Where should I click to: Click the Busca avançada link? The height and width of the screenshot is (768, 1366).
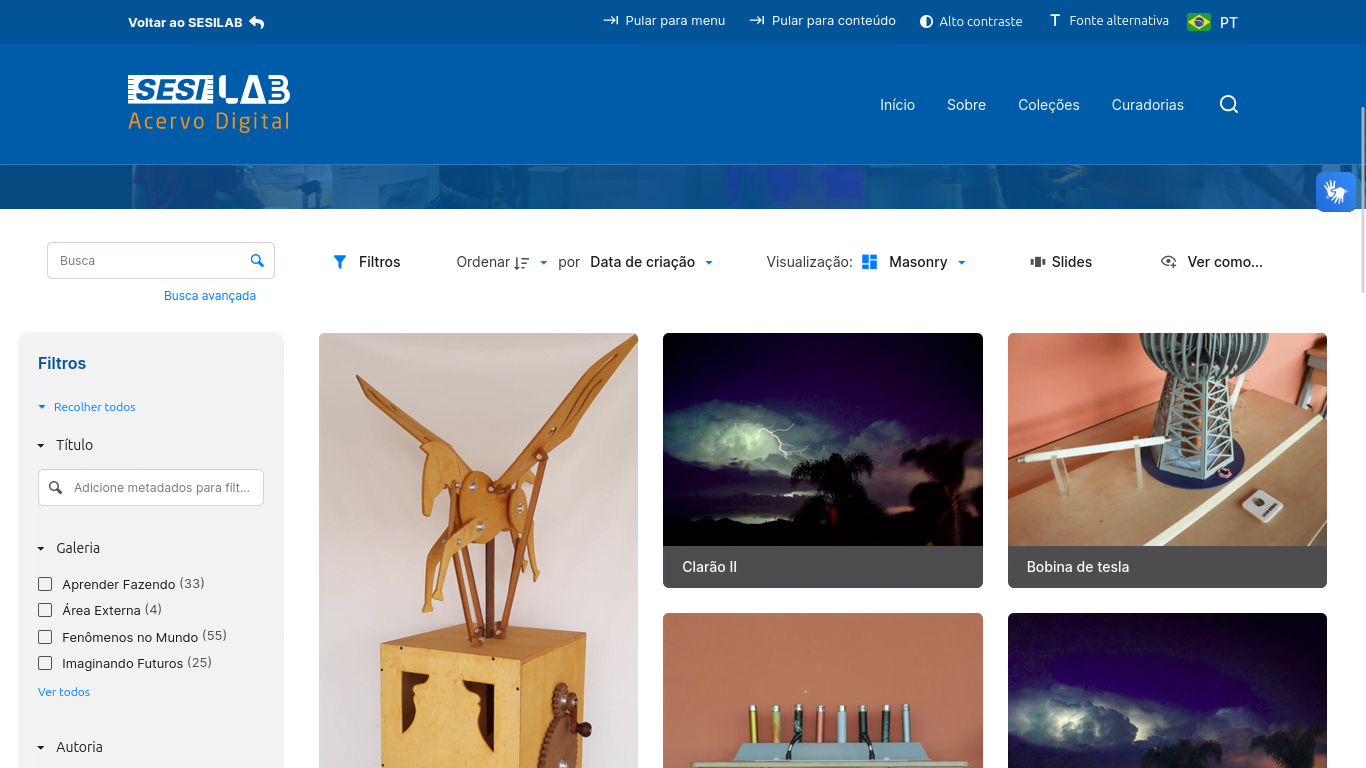click(210, 296)
